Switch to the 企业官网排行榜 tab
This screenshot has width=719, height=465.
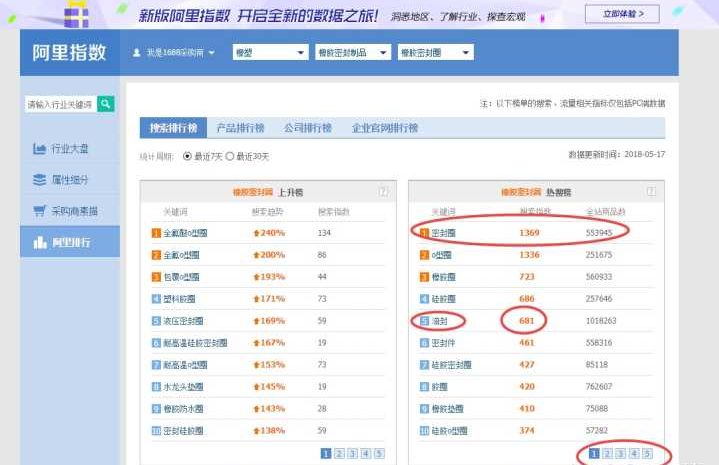(x=385, y=128)
